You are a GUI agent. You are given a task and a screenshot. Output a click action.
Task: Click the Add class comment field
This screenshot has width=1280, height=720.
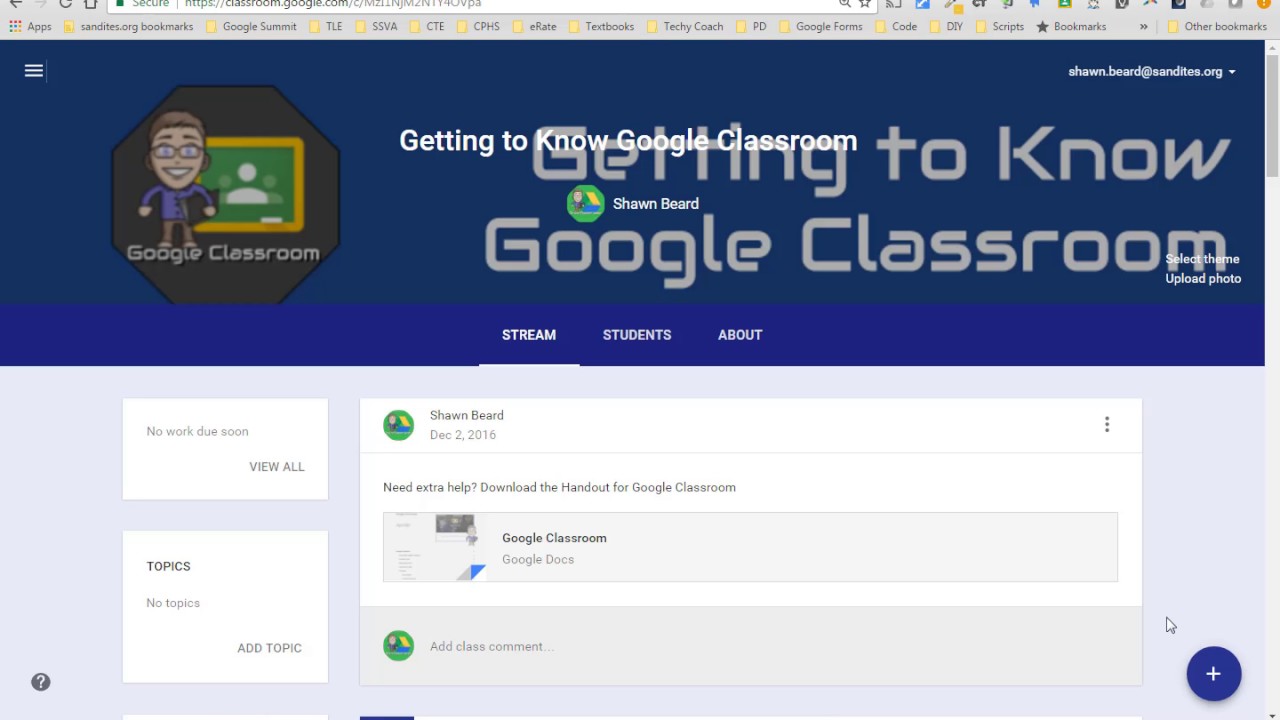(492, 647)
